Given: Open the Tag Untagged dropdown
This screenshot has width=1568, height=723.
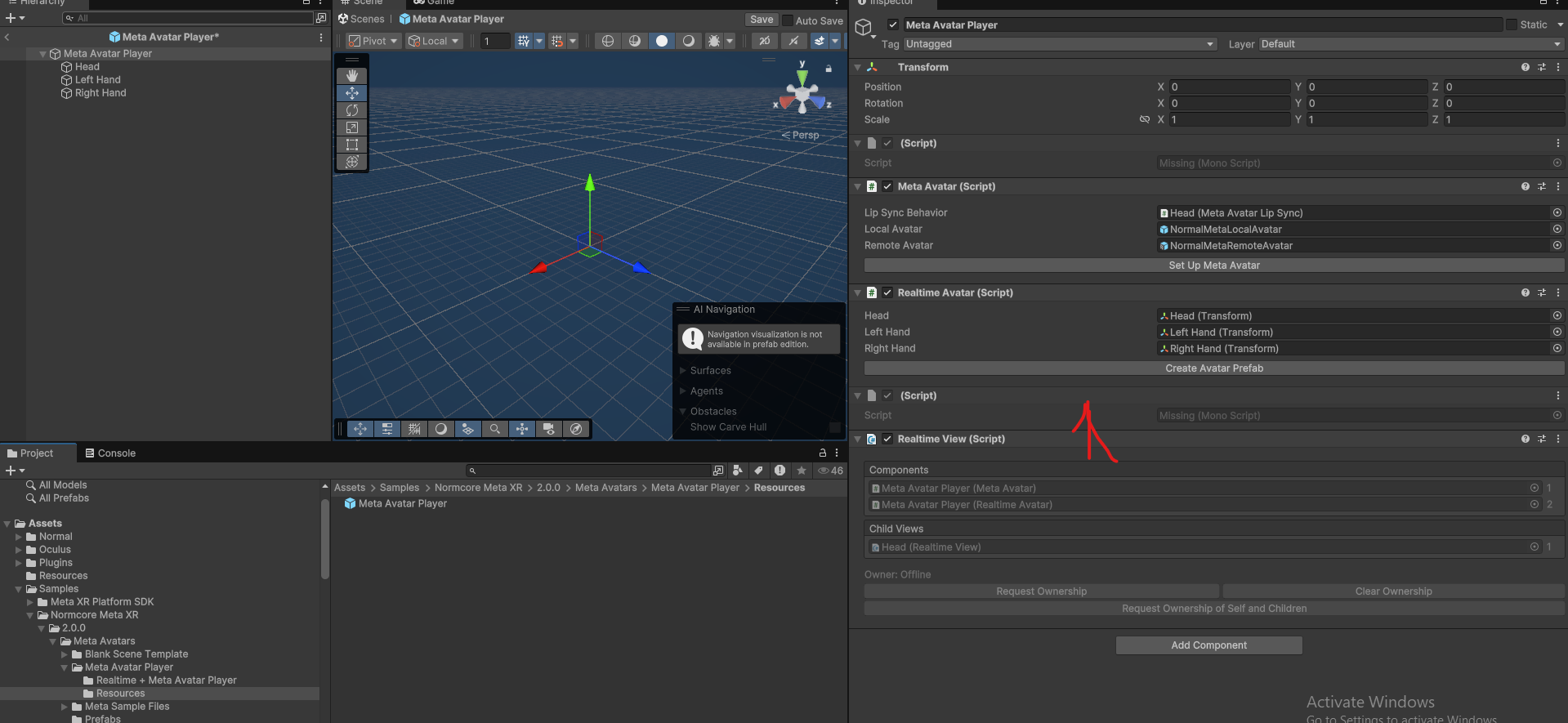Looking at the screenshot, I should pos(1060,44).
